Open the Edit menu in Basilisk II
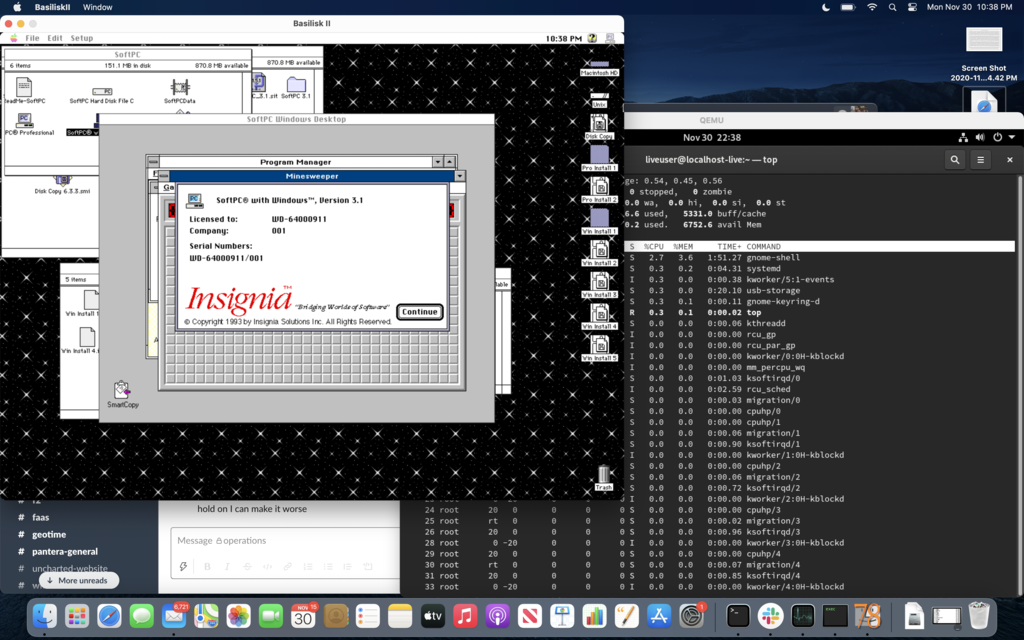The image size is (1024, 640). click(x=55, y=38)
